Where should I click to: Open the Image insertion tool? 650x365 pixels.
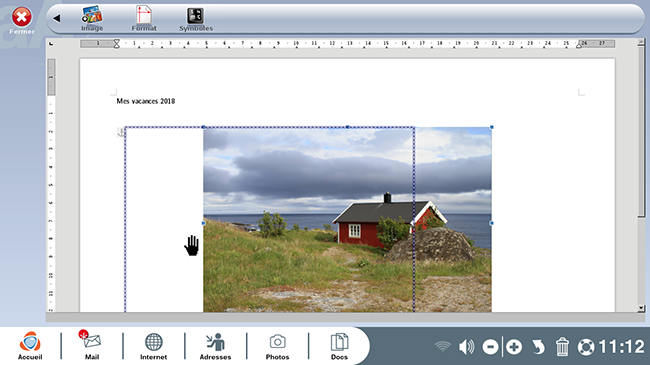[x=92, y=19]
